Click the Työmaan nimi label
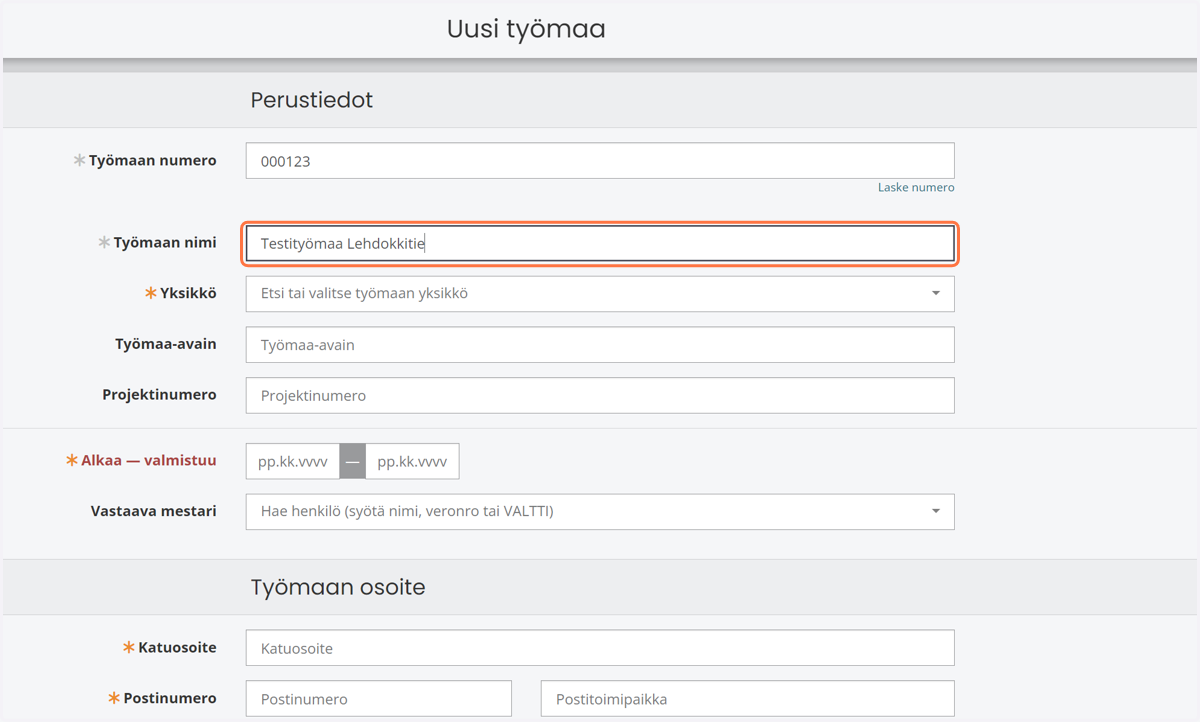 click(165, 242)
